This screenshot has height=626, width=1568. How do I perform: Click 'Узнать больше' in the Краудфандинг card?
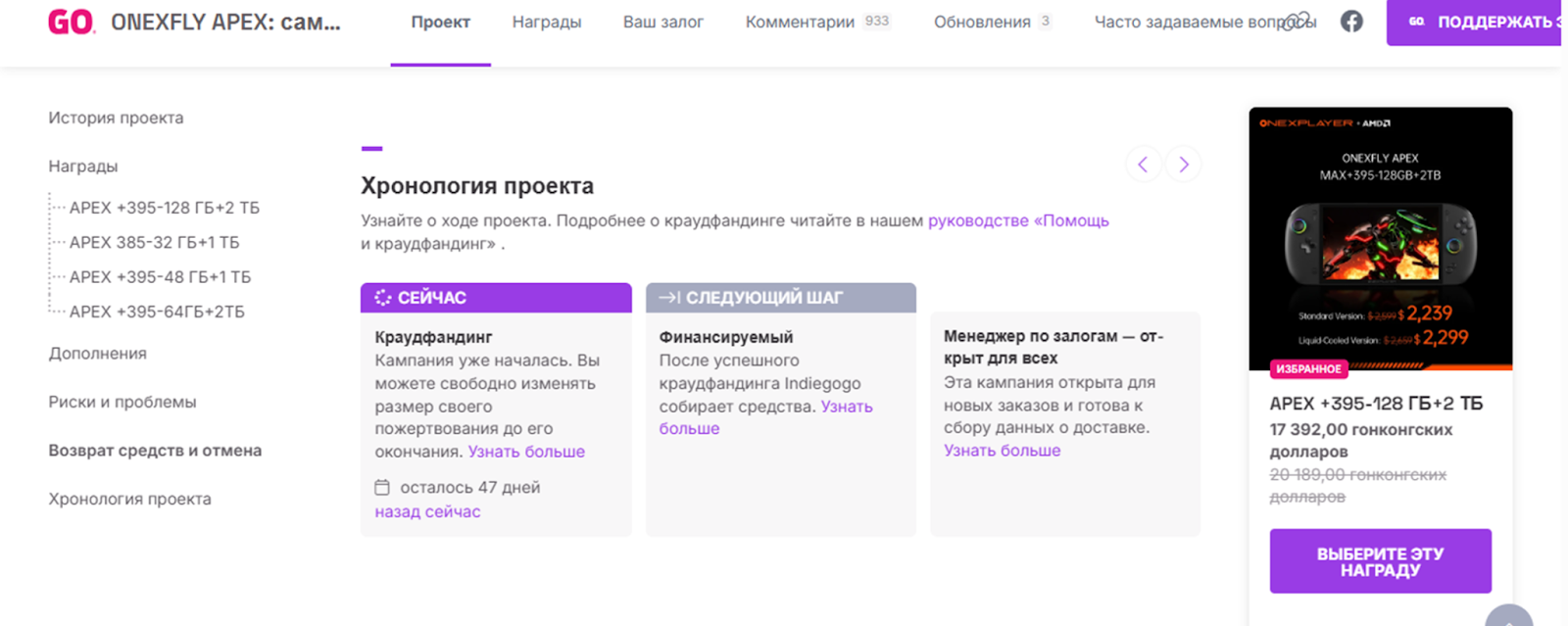click(526, 452)
